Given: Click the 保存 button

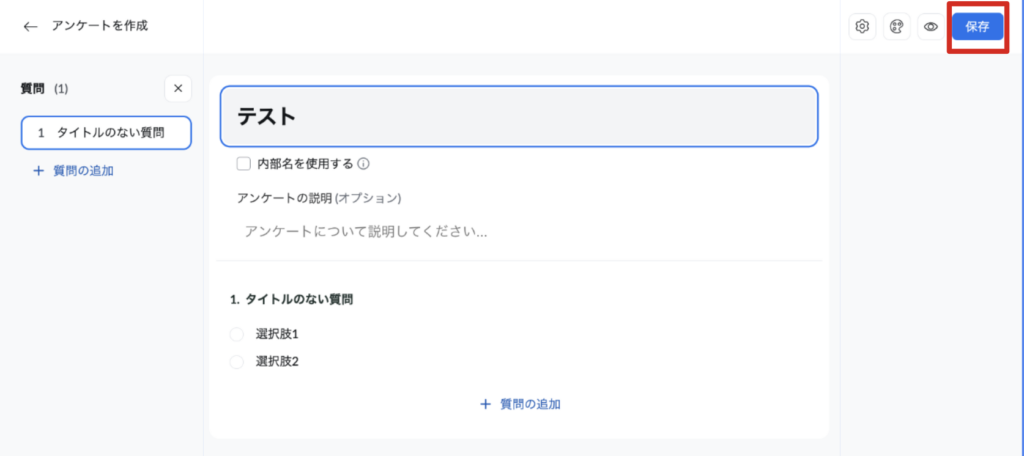Looking at the screenshot, I should click(x=977, y=27).
